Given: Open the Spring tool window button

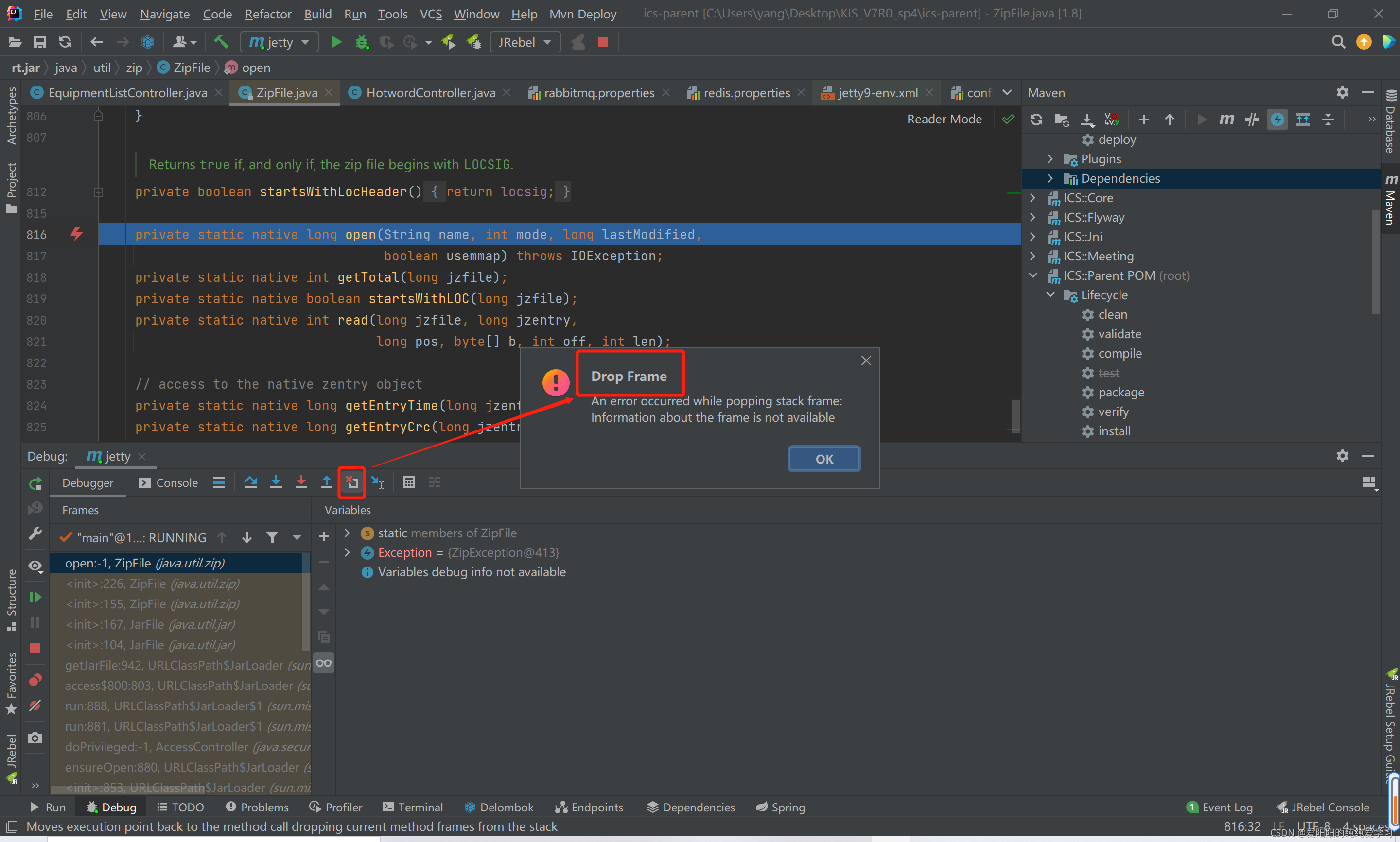Looking at the screenshot, I should point(780,807).
